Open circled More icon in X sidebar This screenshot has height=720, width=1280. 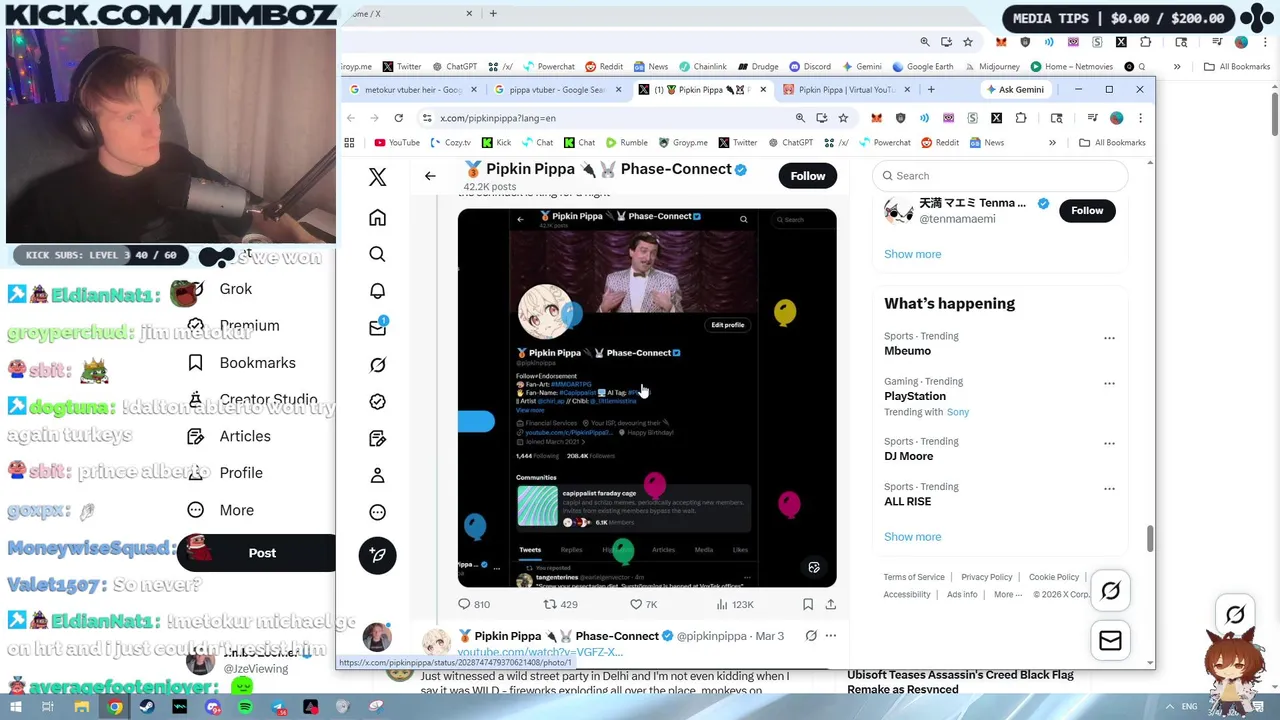pos(377,512)
